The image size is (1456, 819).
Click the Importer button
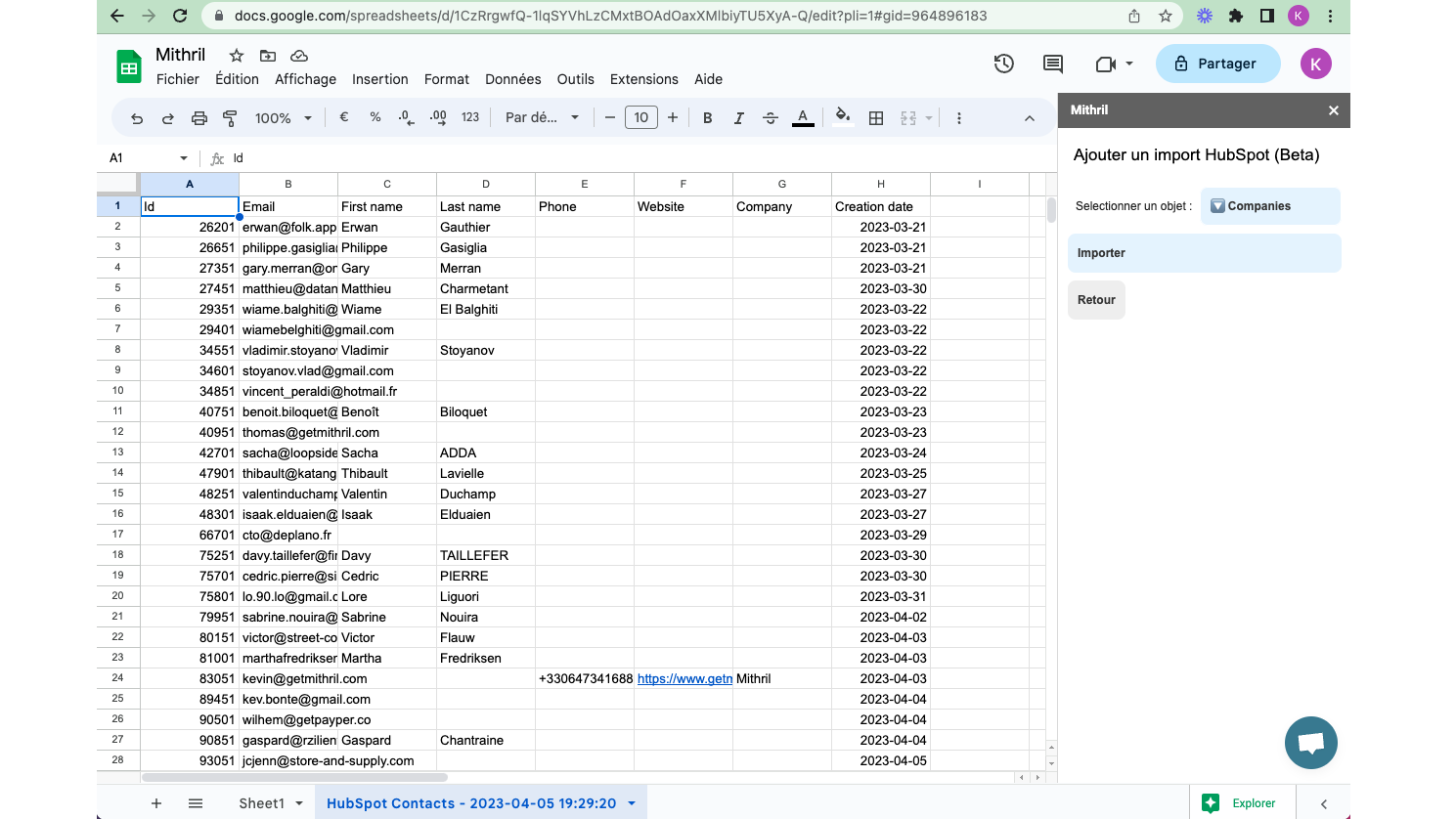(1204, 253)
